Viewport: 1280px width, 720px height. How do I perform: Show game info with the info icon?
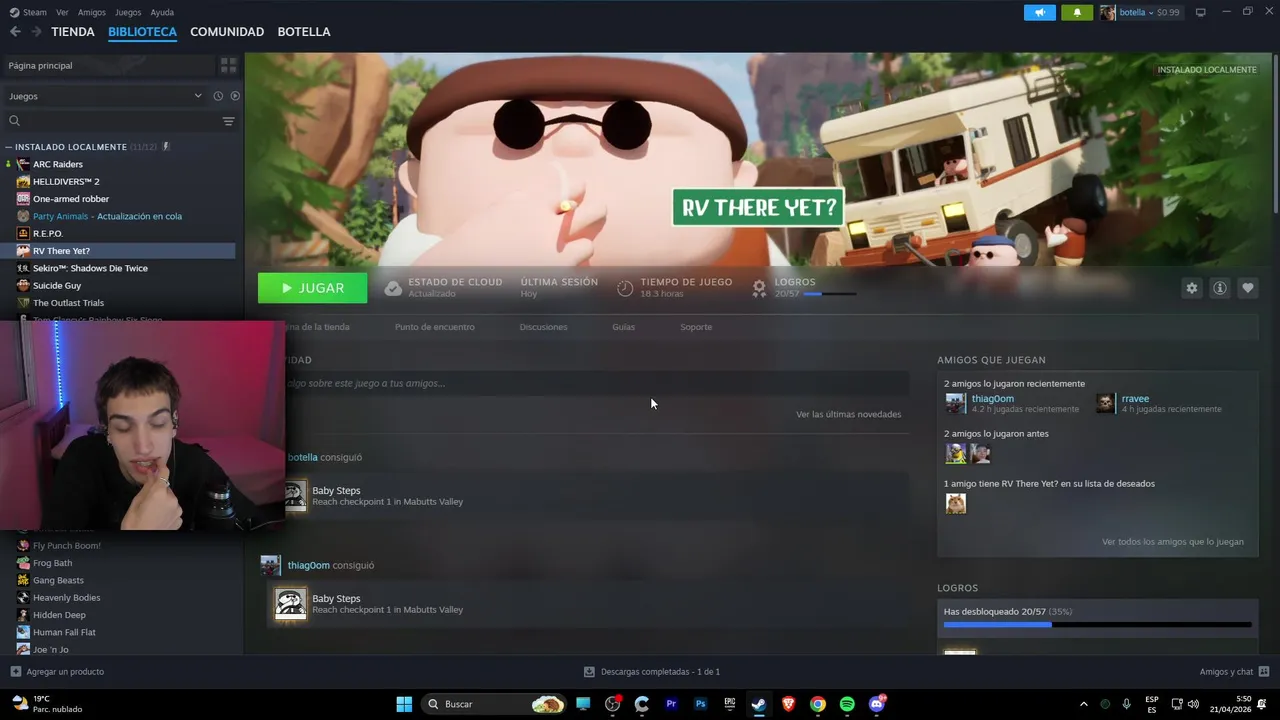tap(1219, 288)
